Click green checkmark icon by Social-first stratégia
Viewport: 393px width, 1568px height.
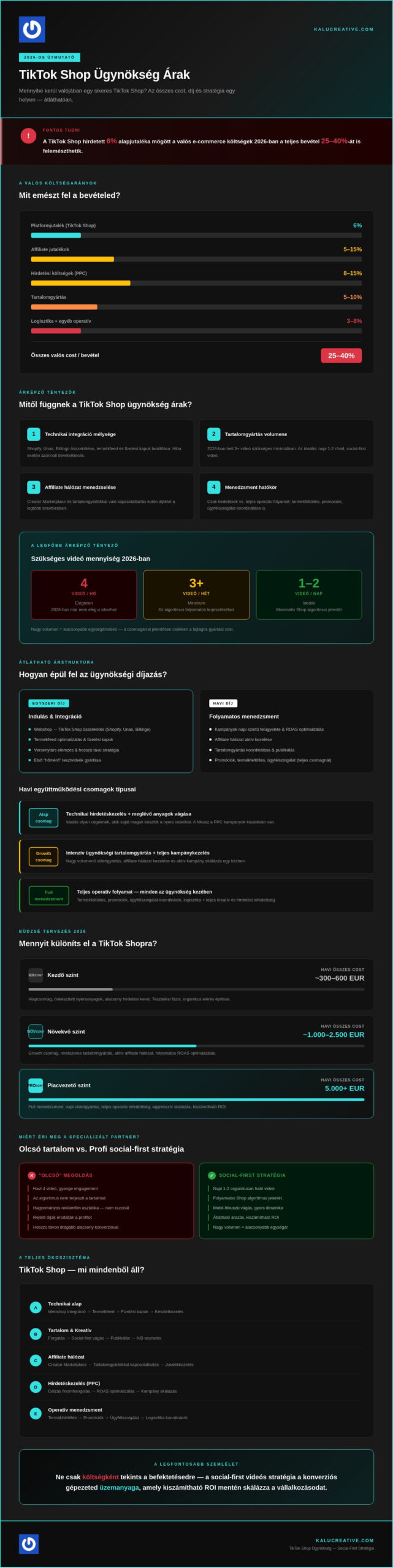tap(212, 1175)
